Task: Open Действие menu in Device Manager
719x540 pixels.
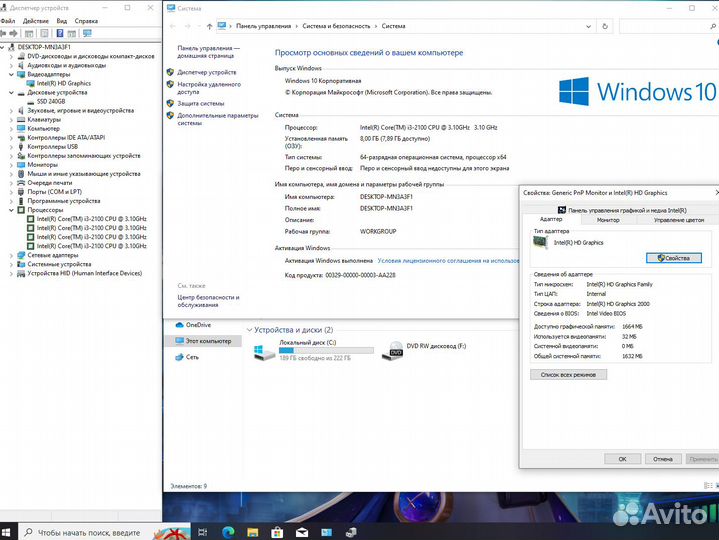Action: tap(36, 21)
